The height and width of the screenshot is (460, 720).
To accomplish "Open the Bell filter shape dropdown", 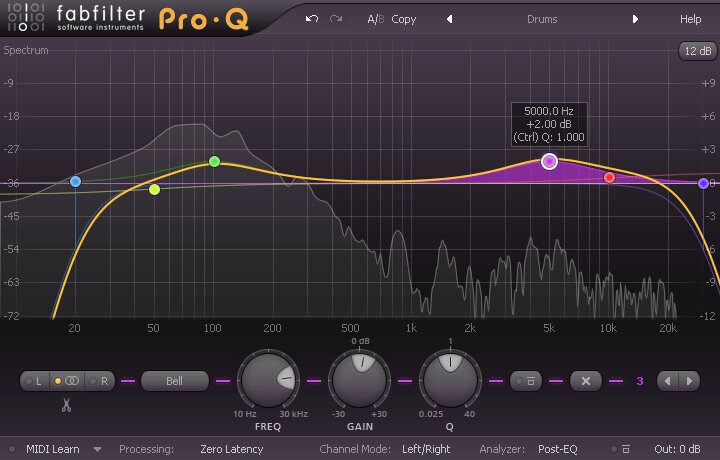I will coord(174,381).
